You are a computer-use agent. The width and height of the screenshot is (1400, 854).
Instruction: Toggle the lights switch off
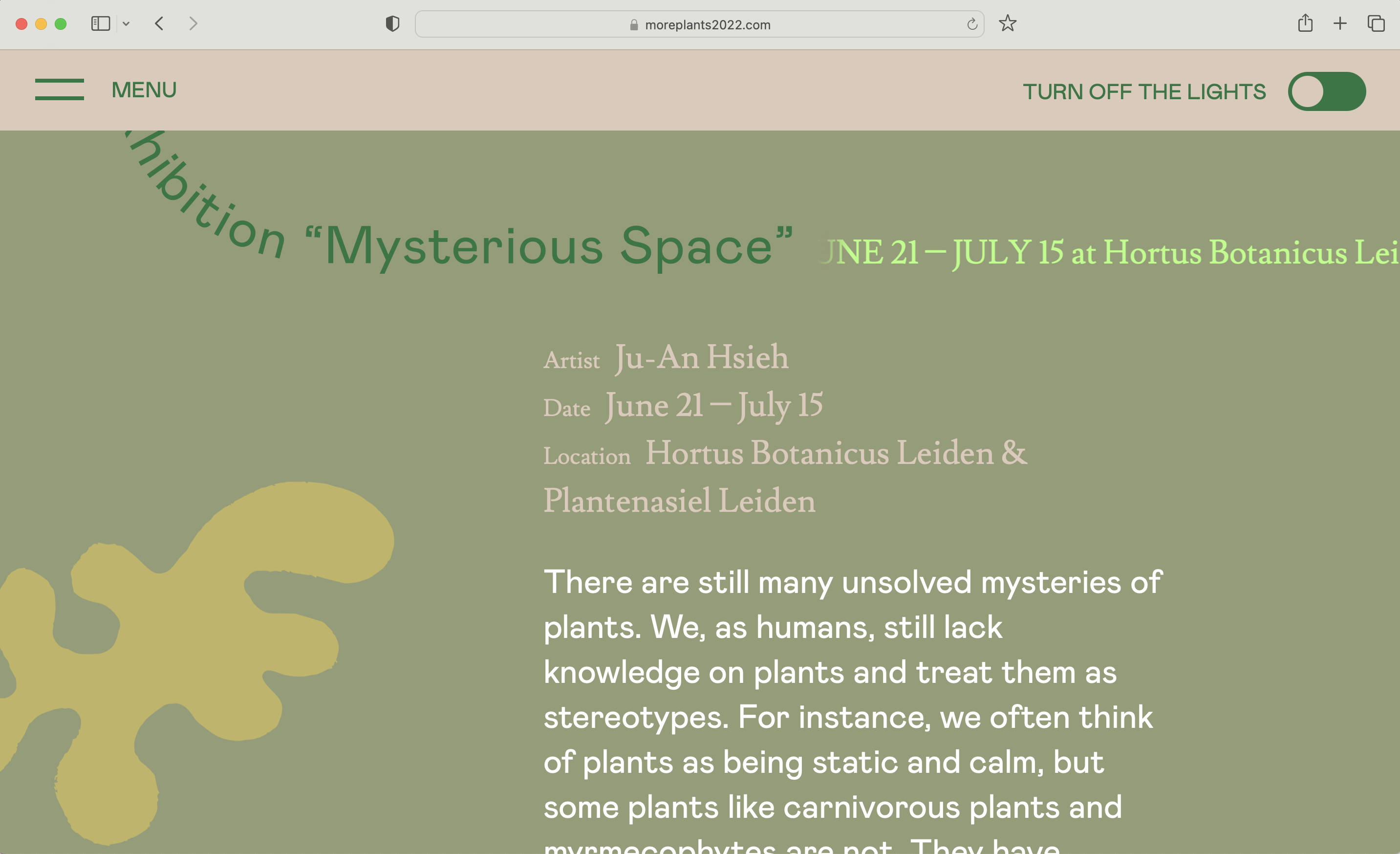[x=1327, y=91]
